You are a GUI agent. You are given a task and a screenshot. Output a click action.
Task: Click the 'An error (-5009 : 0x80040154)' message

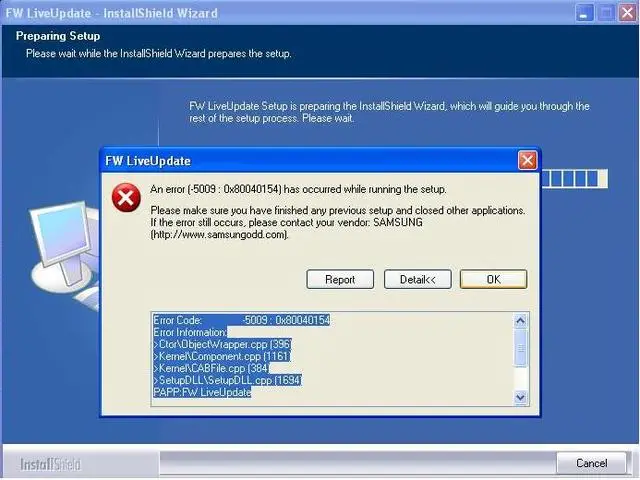pyautogui.click(x=298, y=189)
